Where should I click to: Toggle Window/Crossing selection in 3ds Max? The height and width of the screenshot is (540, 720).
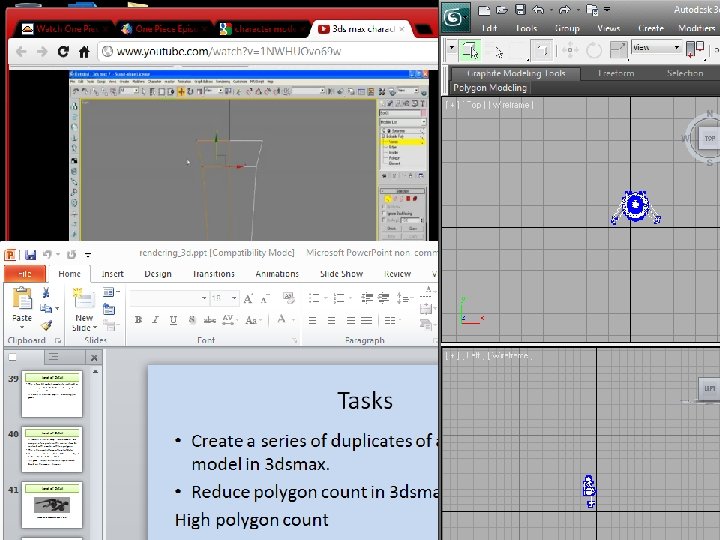(x=542, y=50)
